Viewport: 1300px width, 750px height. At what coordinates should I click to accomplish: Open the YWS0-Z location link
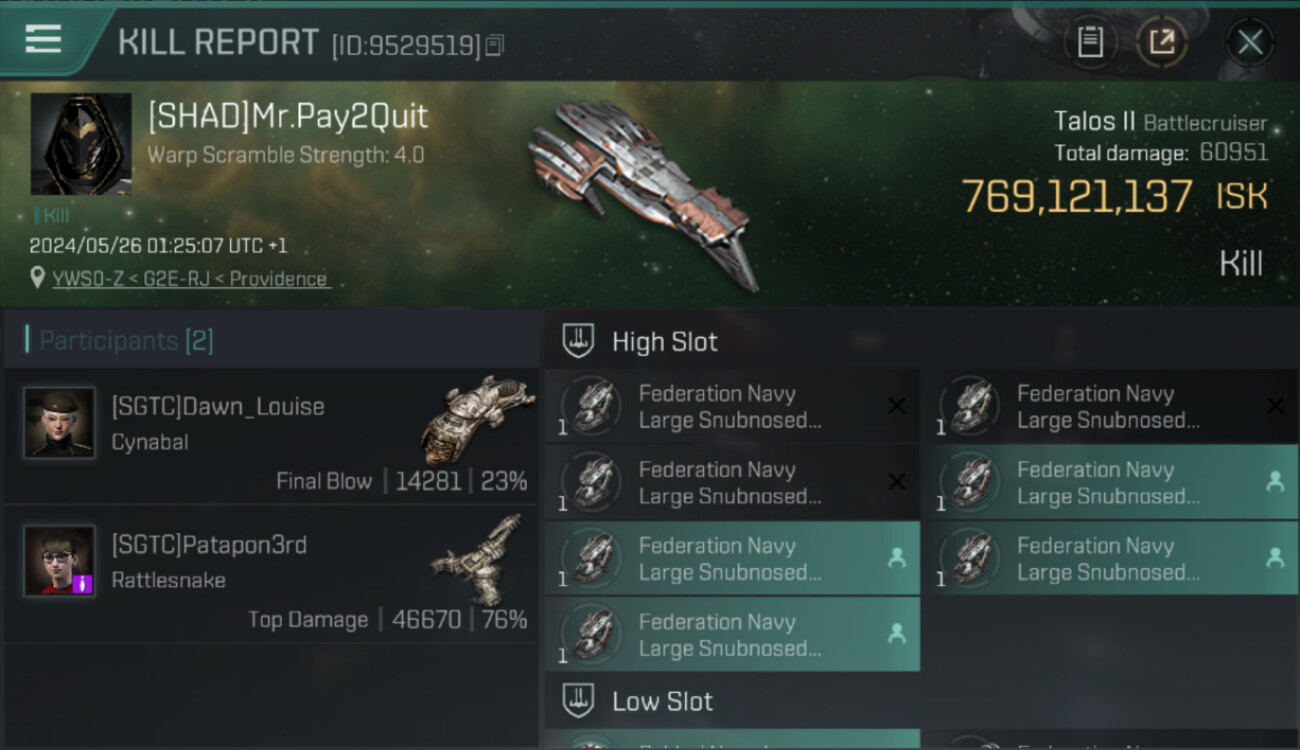pyautogui.click(x=189, y=279)
